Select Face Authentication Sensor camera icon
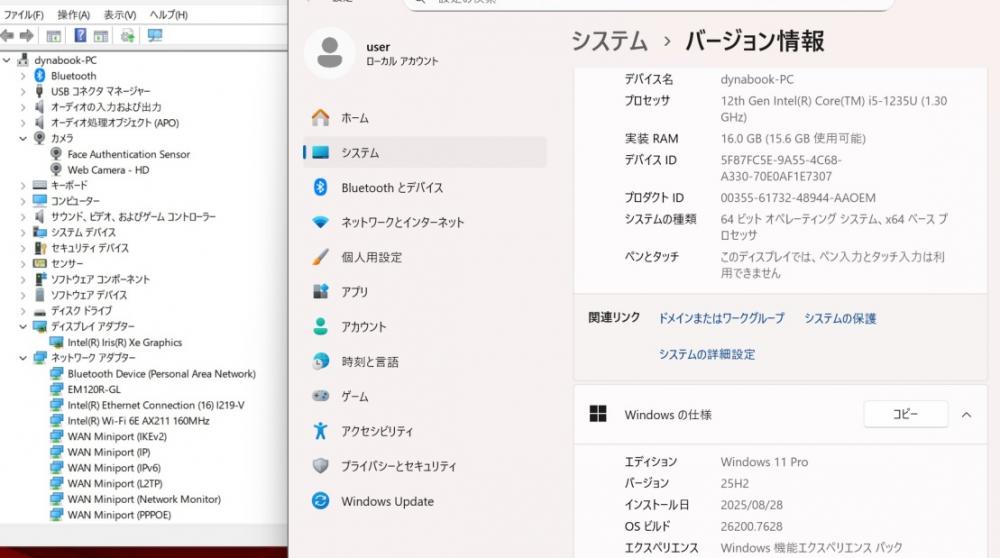Image resolution: width=1000 pixels, height=558 pixels. tap(56, 154)
